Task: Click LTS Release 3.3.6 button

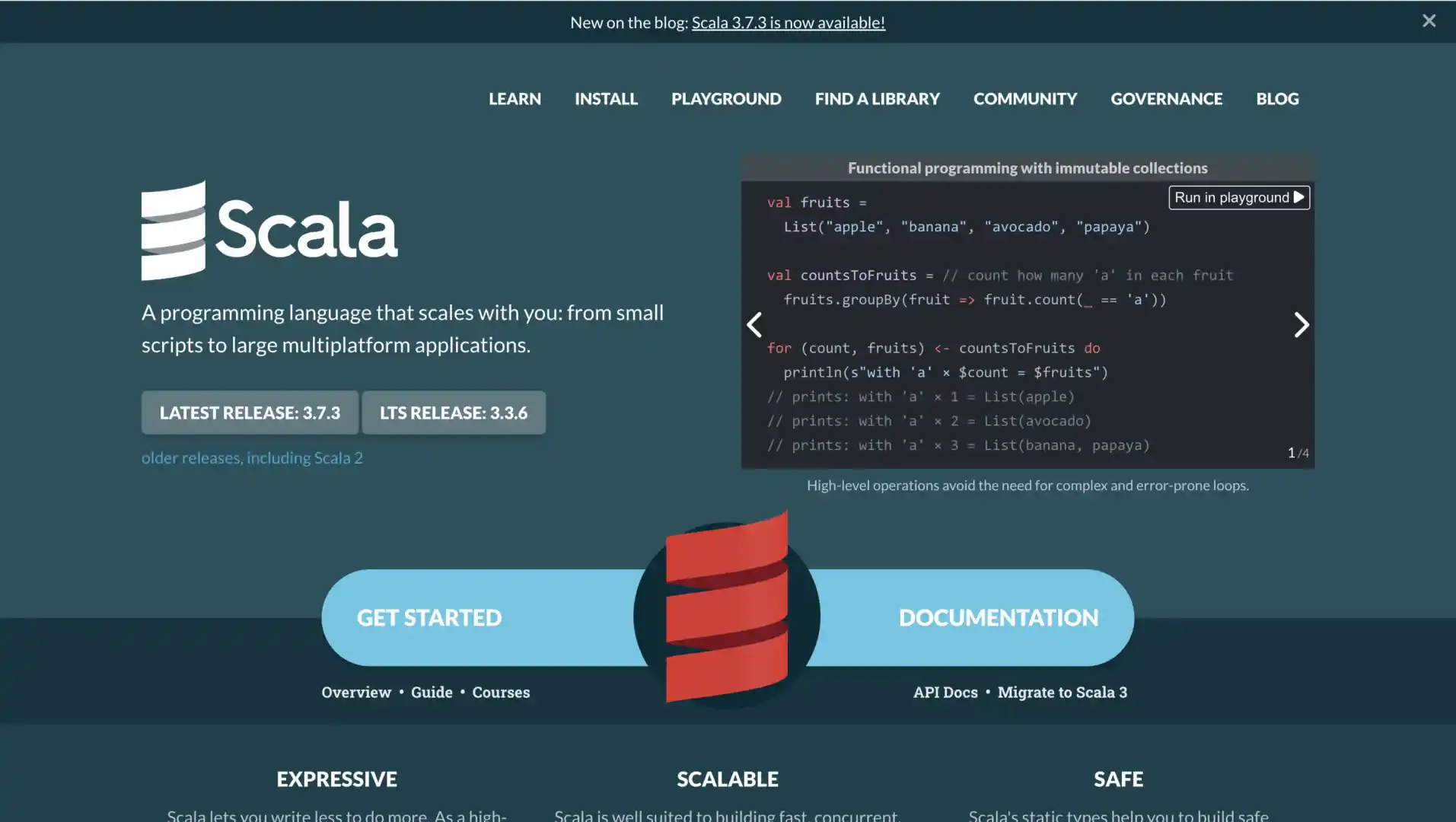Action: (454, 413)
